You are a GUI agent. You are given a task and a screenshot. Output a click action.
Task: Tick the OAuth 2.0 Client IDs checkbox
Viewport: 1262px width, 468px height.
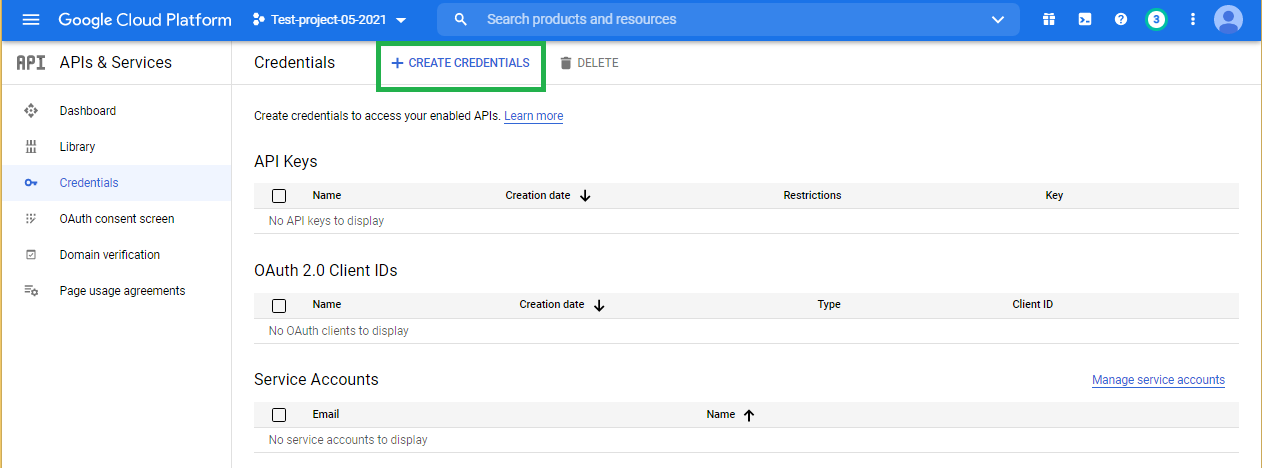click(x=279, y=305)
